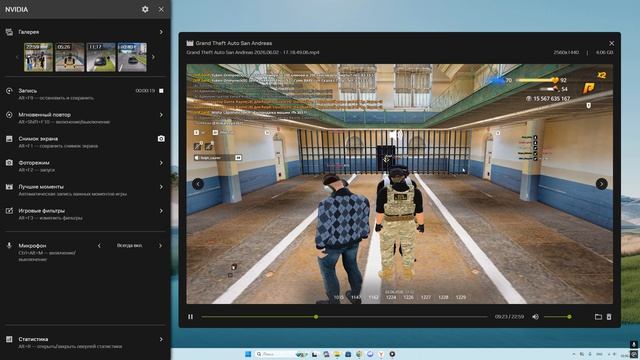Open the video file location folder icon
The image size is (640, 360).
coord(598,317)
